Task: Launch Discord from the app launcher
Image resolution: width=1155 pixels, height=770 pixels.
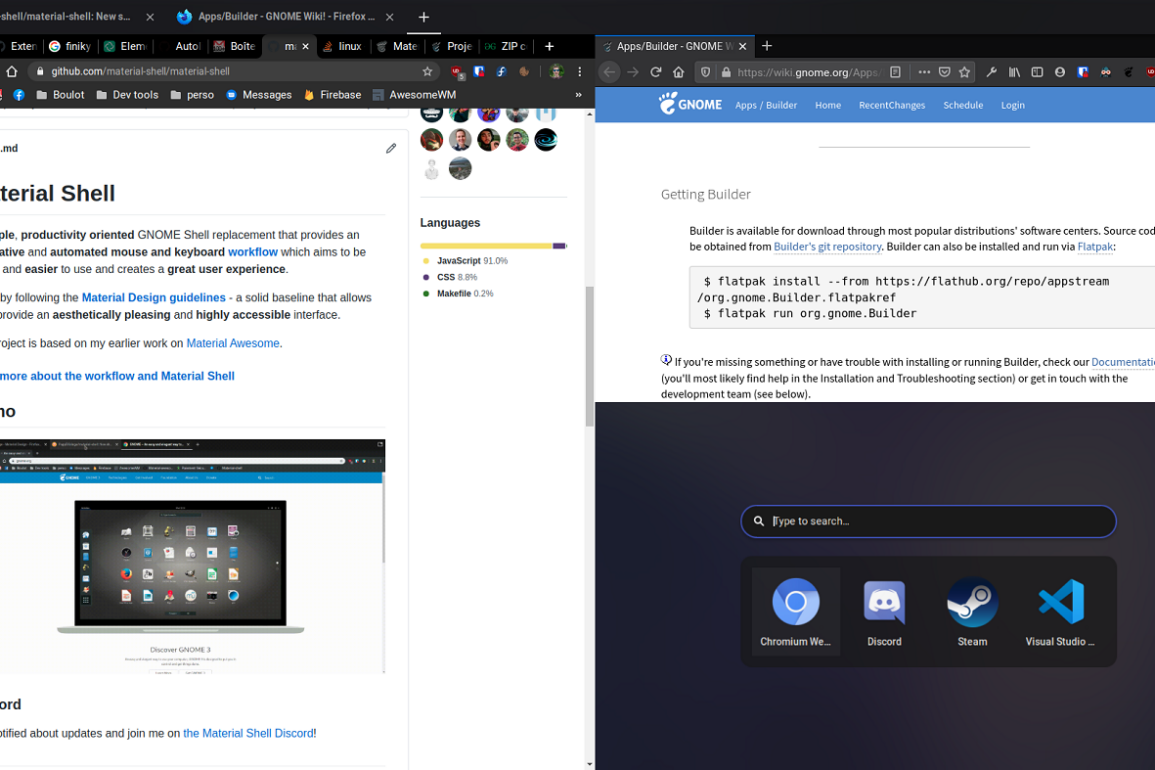Action: [x=884, y=612]
